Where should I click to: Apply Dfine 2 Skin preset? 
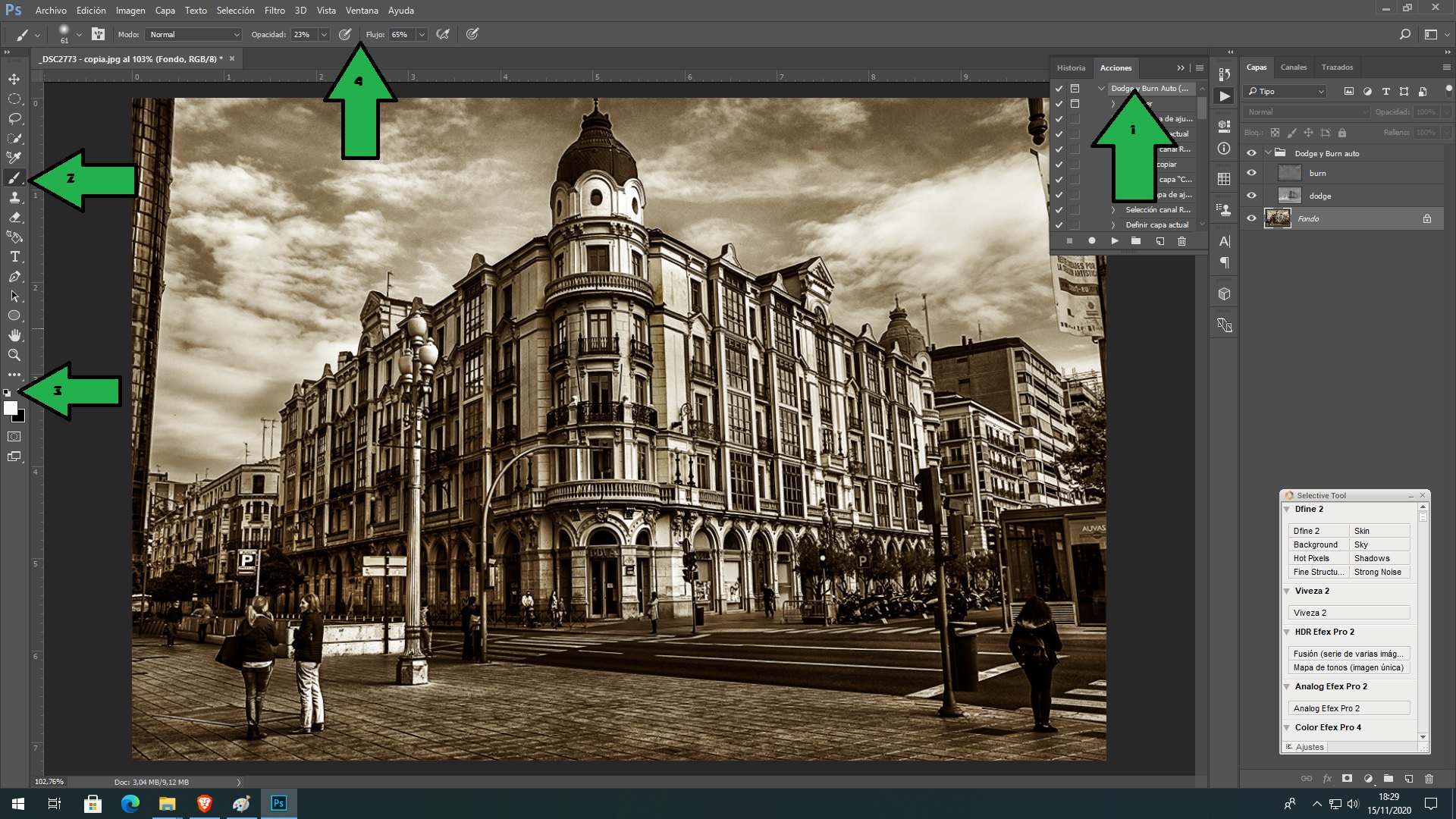[x=1379, y=531]
